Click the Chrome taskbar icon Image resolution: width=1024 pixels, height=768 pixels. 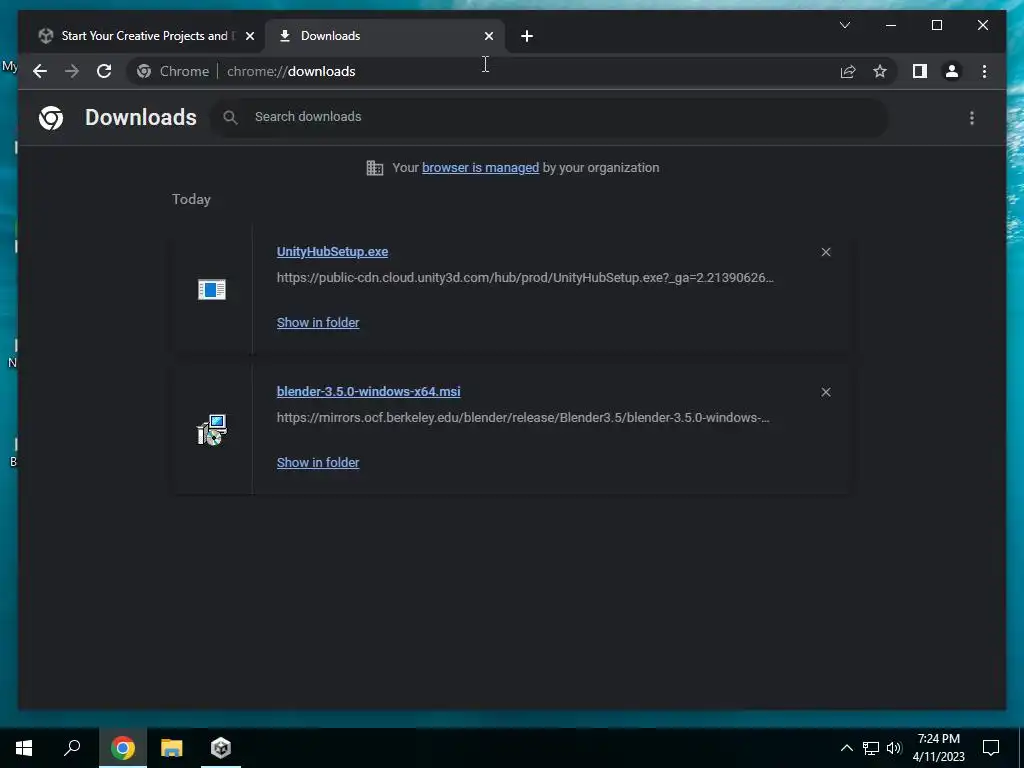tap(123, 748)
